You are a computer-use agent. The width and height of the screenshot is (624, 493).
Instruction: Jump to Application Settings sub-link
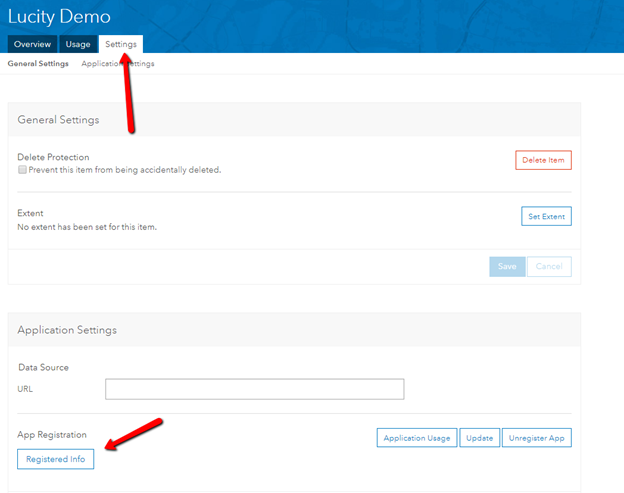[x=118, y=63]
